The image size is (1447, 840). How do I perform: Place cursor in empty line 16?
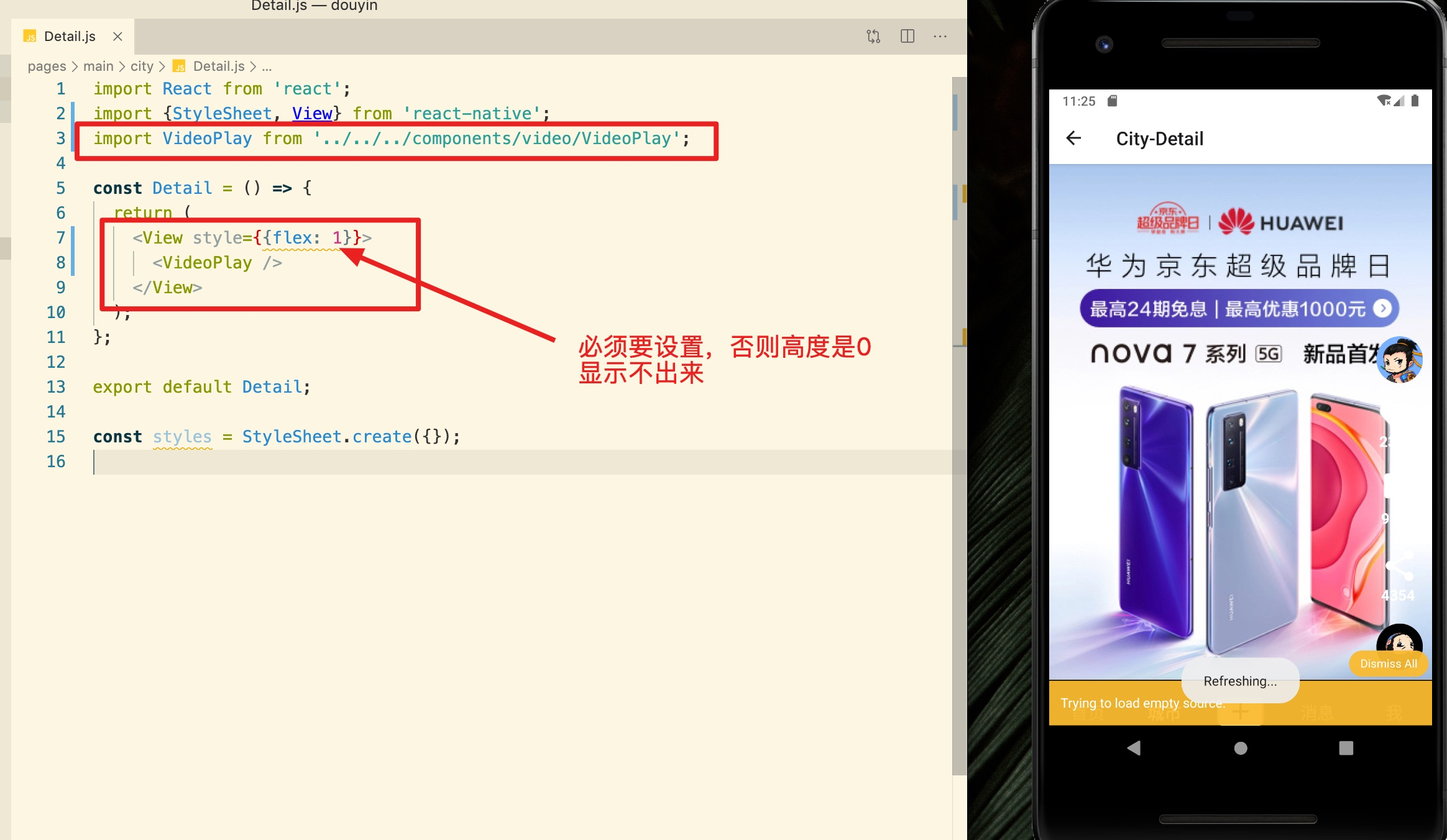click(522, 462)
